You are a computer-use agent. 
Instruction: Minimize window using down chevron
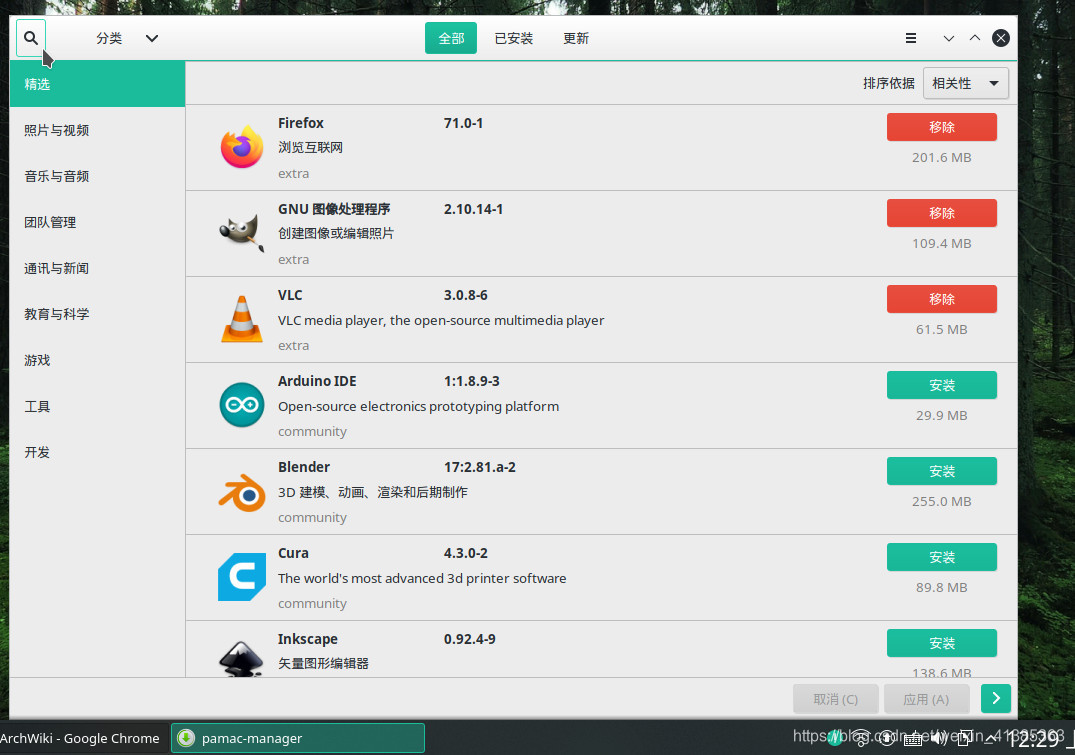click(948, 38)
